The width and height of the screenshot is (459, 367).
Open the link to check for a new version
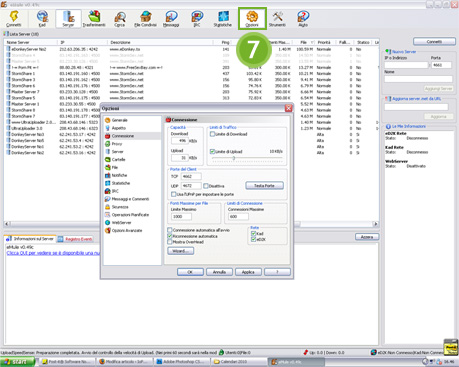53,253
